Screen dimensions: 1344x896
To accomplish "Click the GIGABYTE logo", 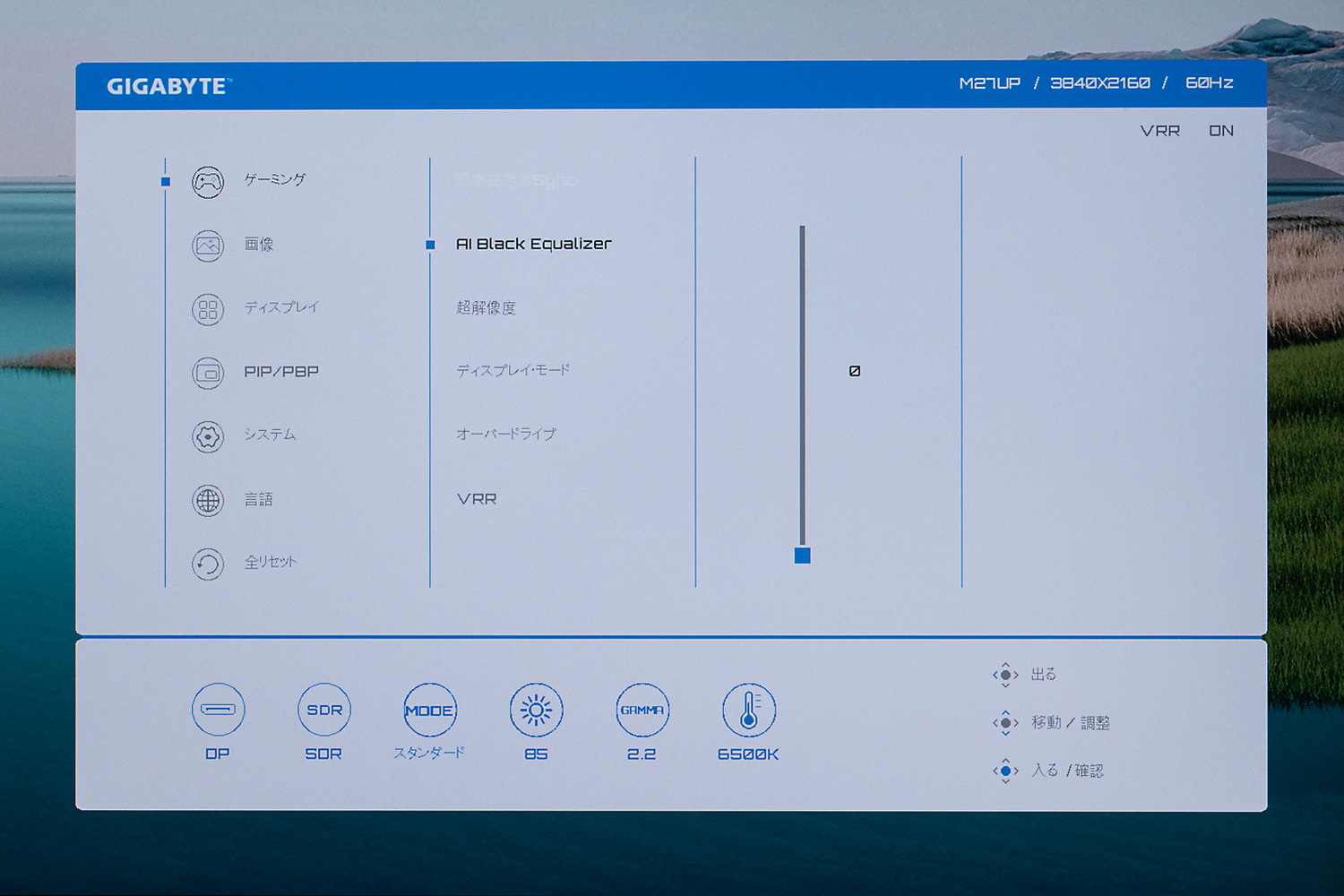I will pyautogui.click(x=169, y=86).
